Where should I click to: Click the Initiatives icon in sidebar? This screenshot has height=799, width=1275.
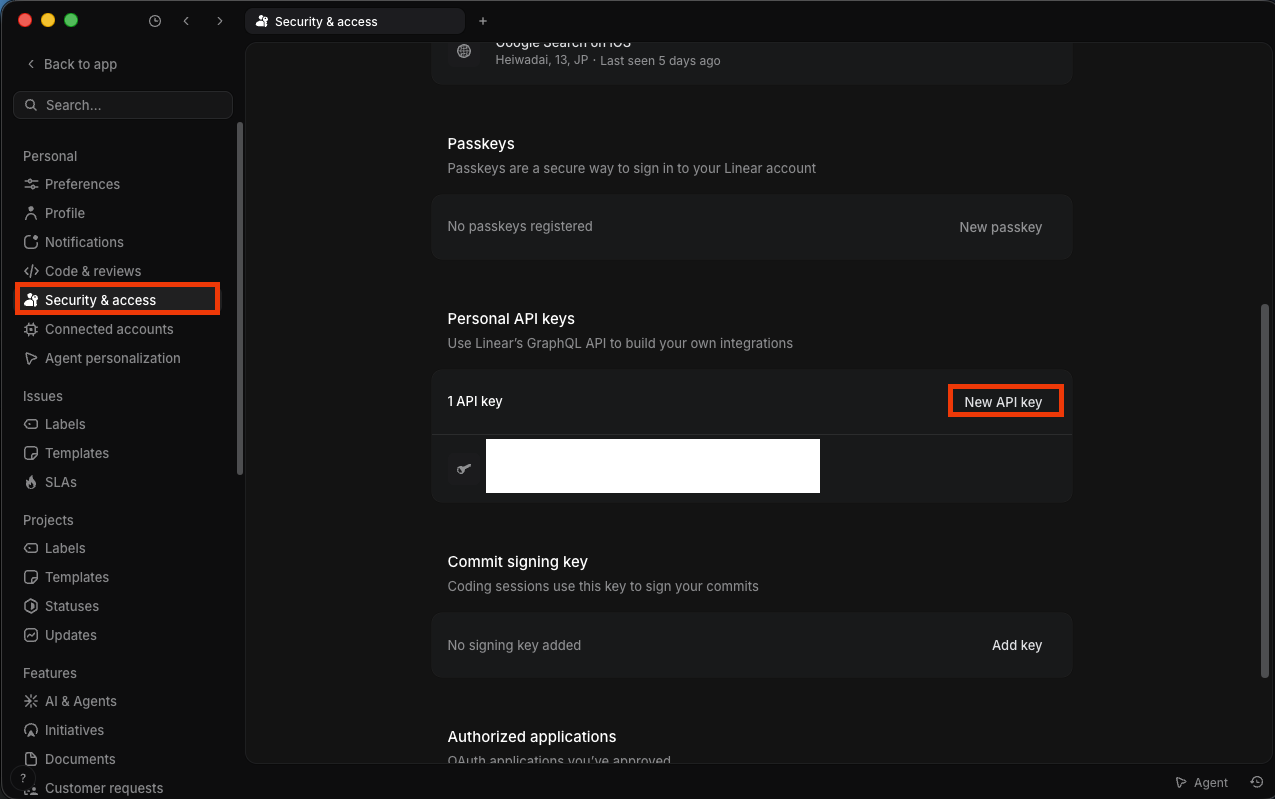click(x=31, y=730)
